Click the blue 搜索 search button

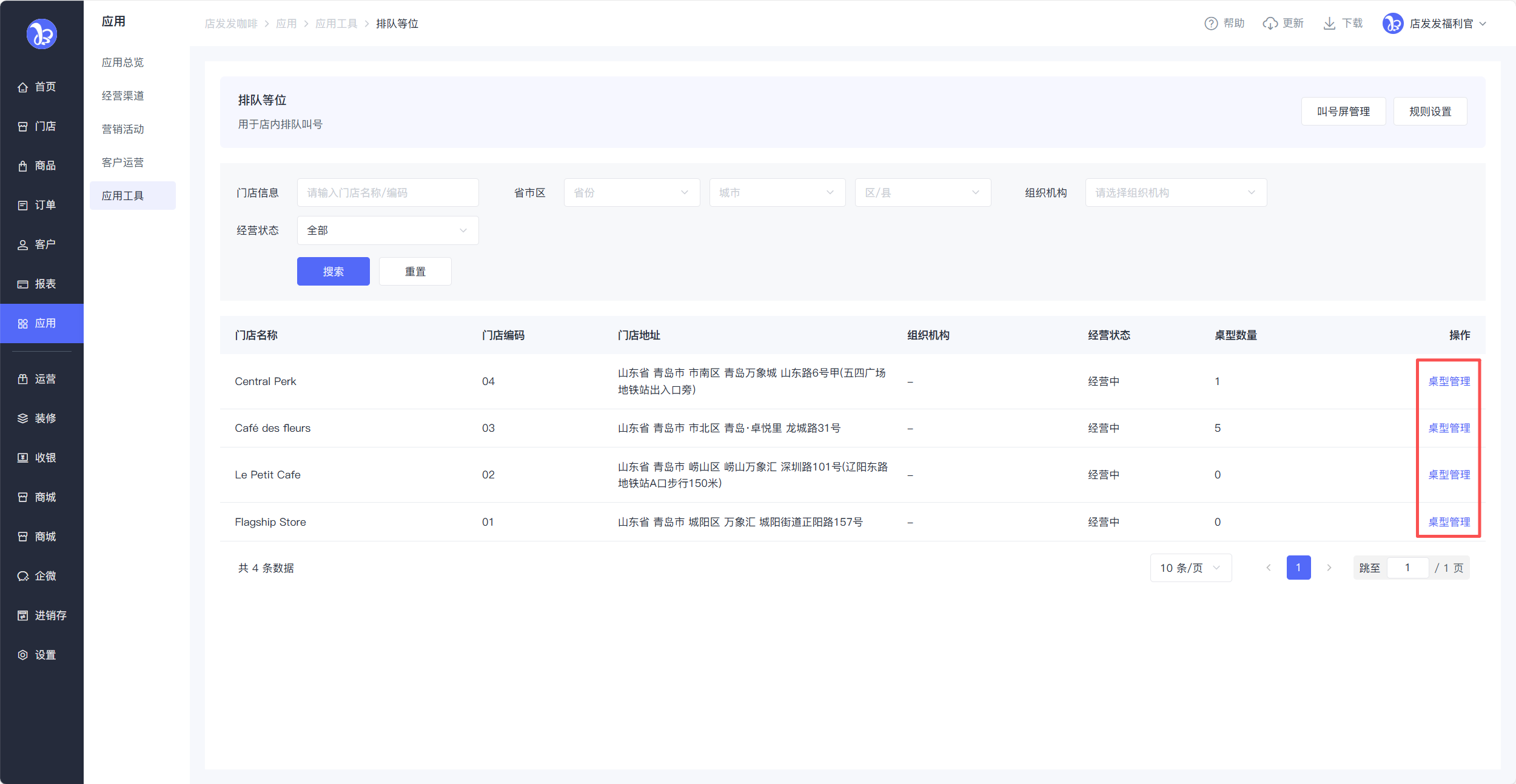[333, 272]
